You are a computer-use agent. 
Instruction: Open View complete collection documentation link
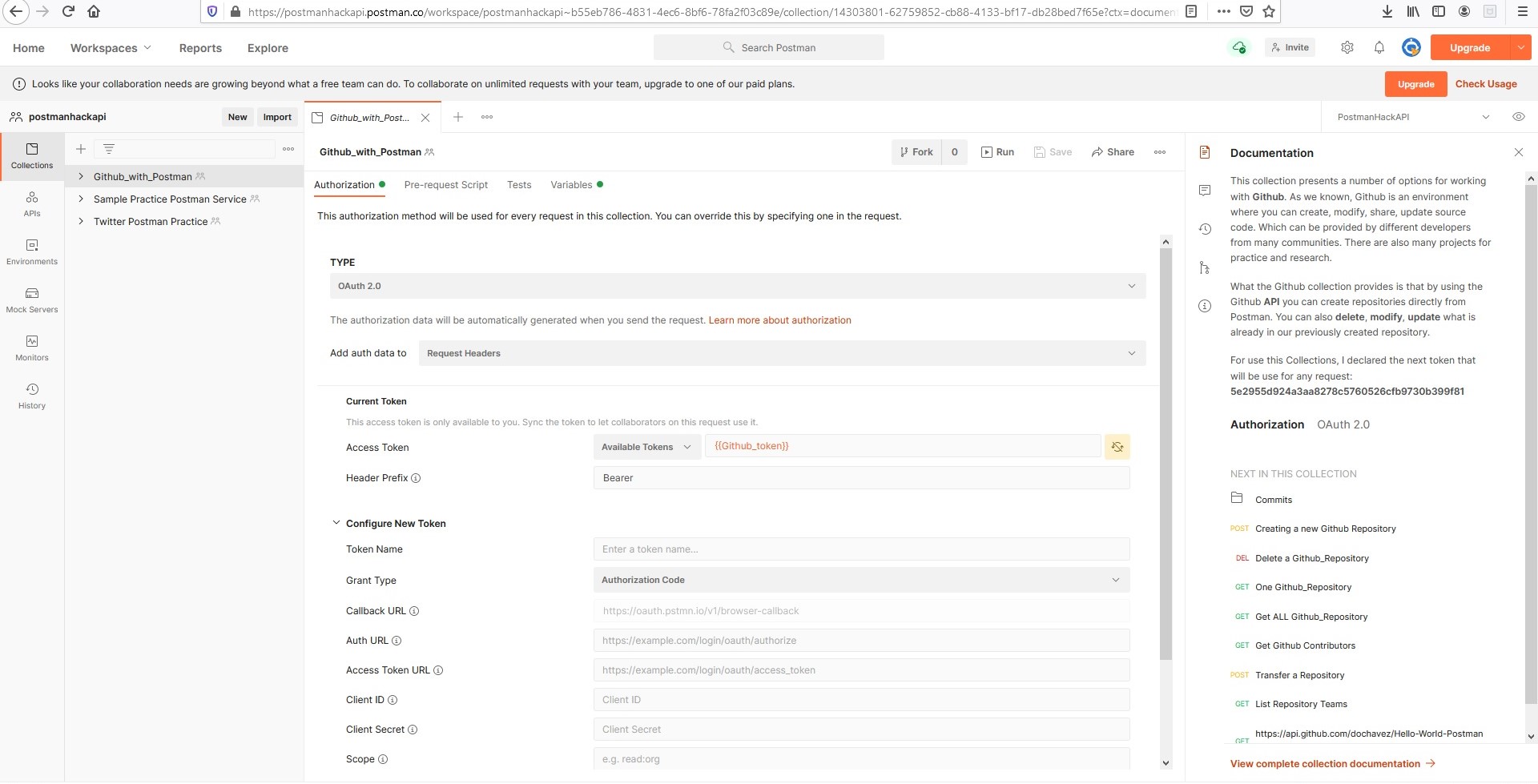1333,764
